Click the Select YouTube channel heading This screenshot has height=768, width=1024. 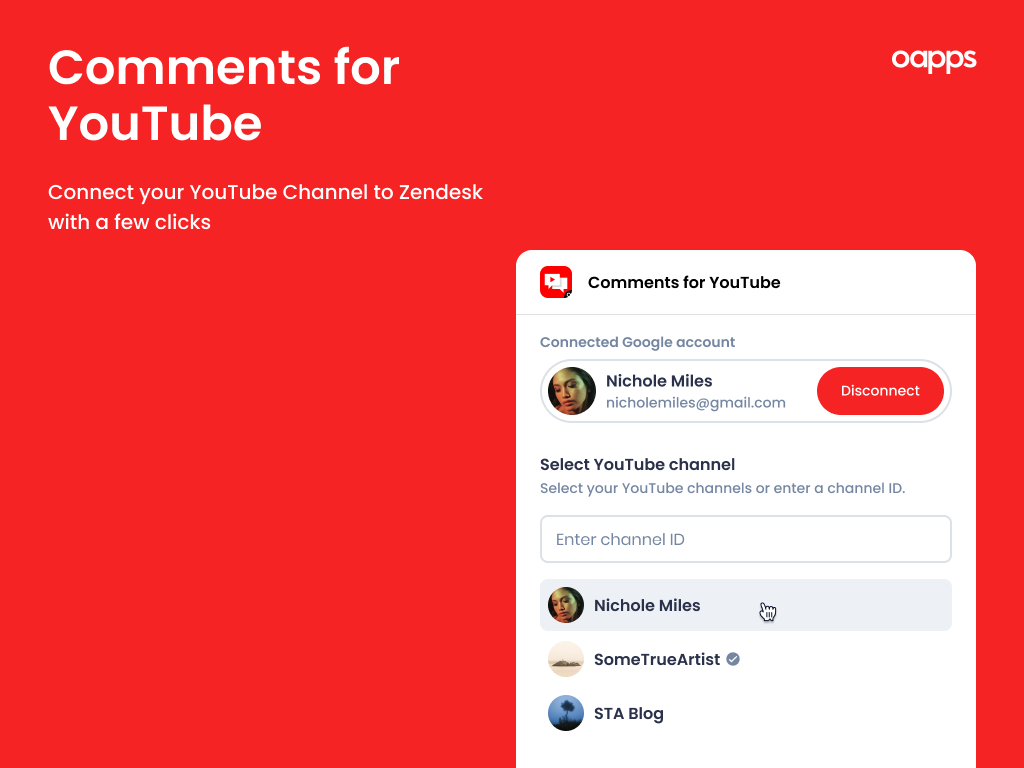coord(637,464)
